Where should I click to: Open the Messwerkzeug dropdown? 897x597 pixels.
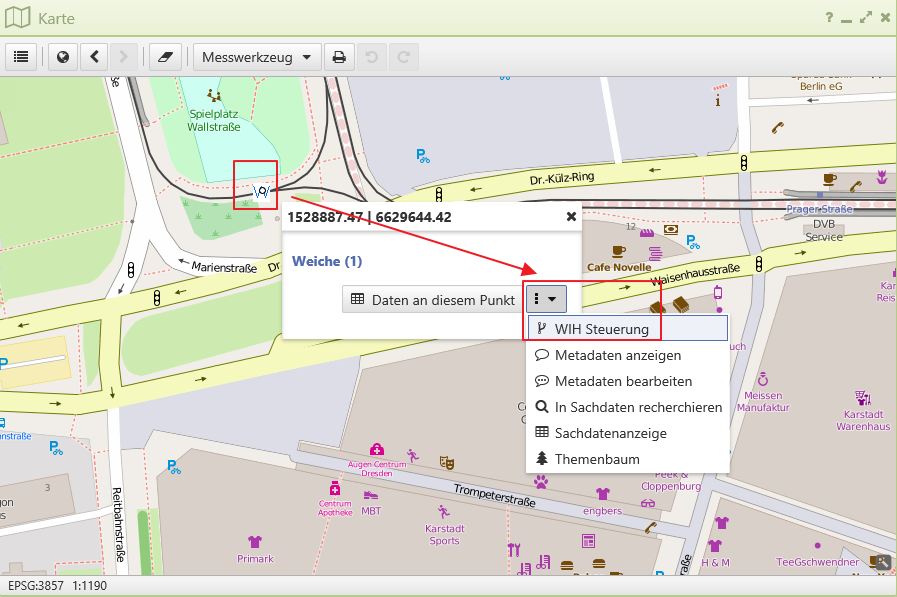pyautogui.click(x=257, y=57)
